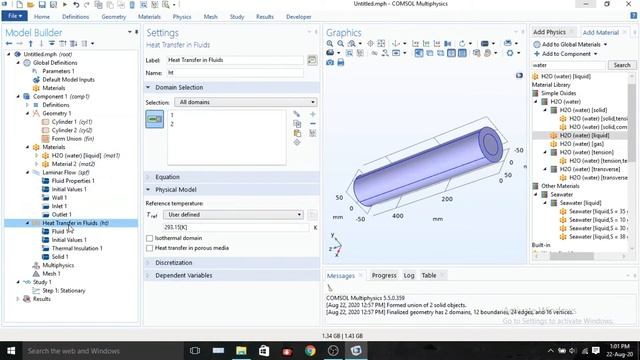Open the Study ribbon tab

click(237, 17)
